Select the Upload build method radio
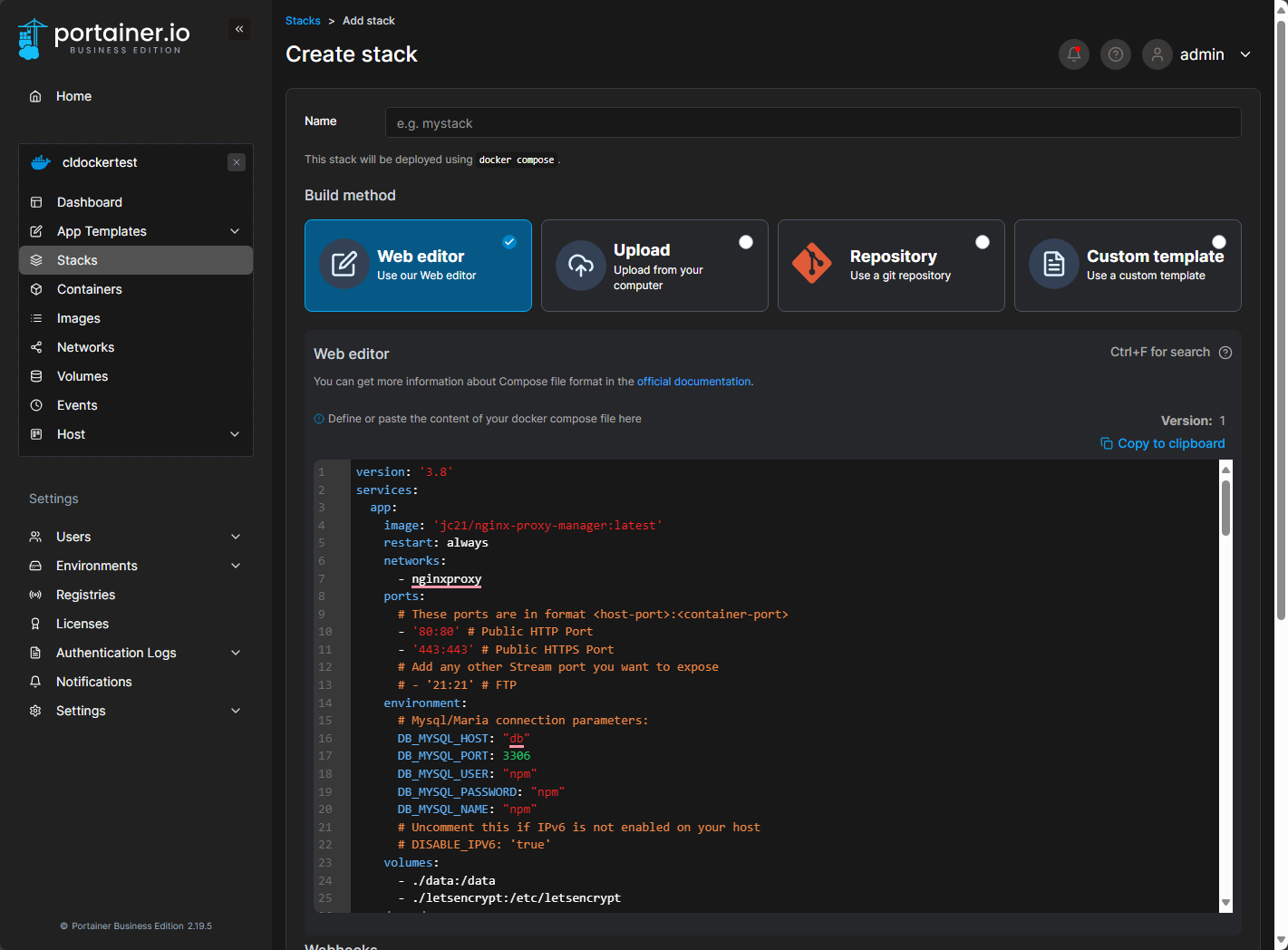Image resolution: width=1288 pixels, height=950 pixels. point(745,242)
